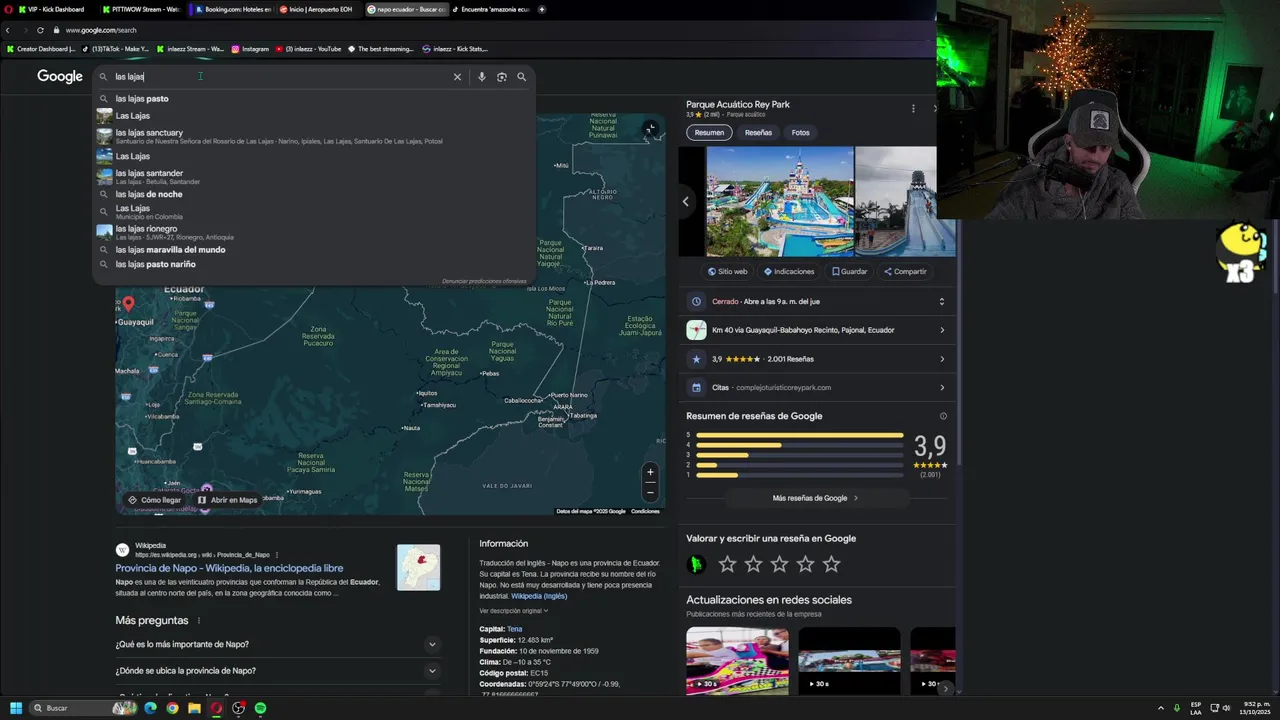
Task: Click the magnifier search submit icon
Action: [x=521, y=77]
